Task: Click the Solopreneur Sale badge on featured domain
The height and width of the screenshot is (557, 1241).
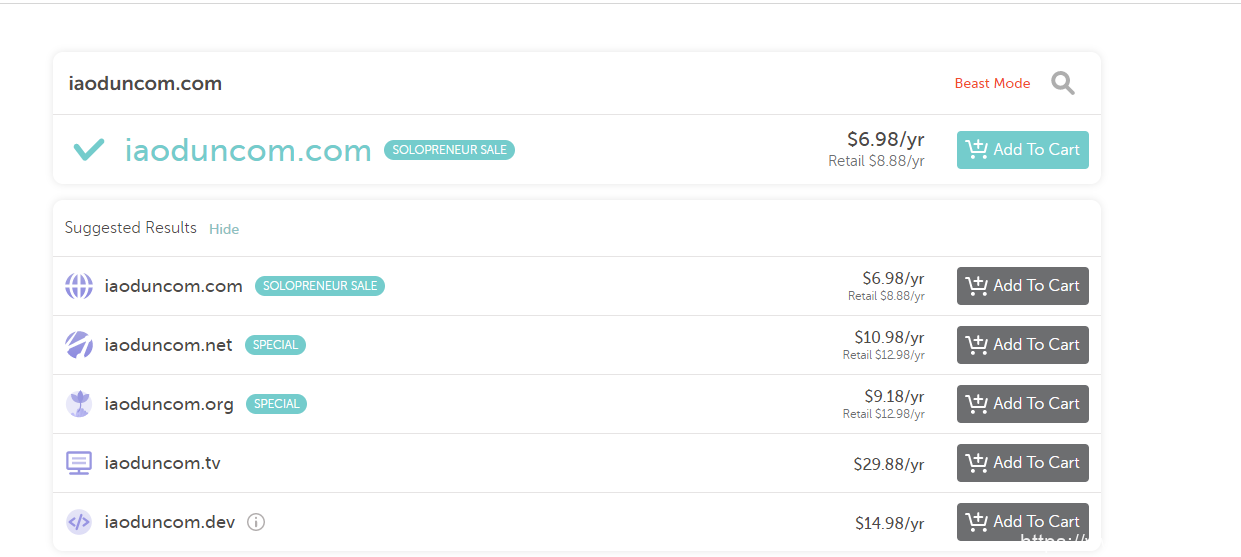Action: [x=449, y=150]
